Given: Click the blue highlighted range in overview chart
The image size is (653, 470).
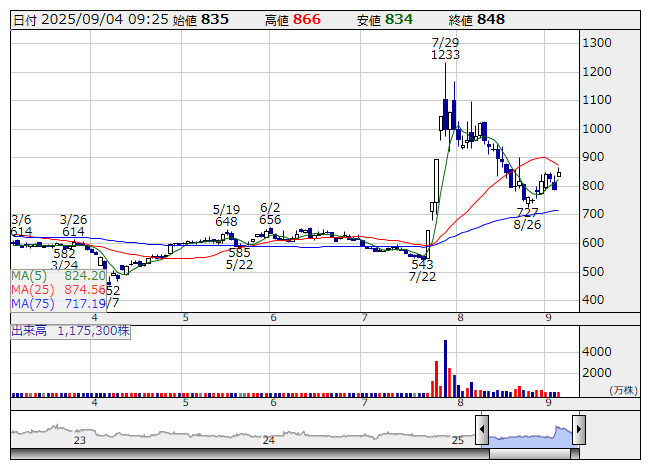Looking at the screenshot, I should [530, 435].
